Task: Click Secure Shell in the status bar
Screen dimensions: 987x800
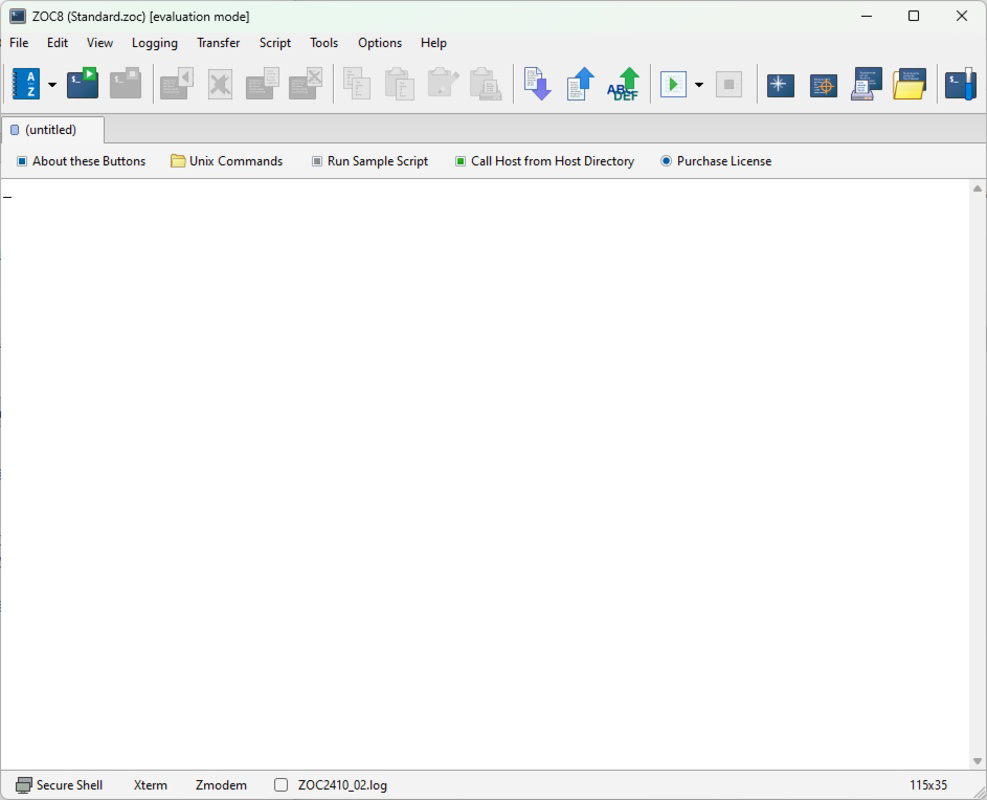Action: (60, 785)
